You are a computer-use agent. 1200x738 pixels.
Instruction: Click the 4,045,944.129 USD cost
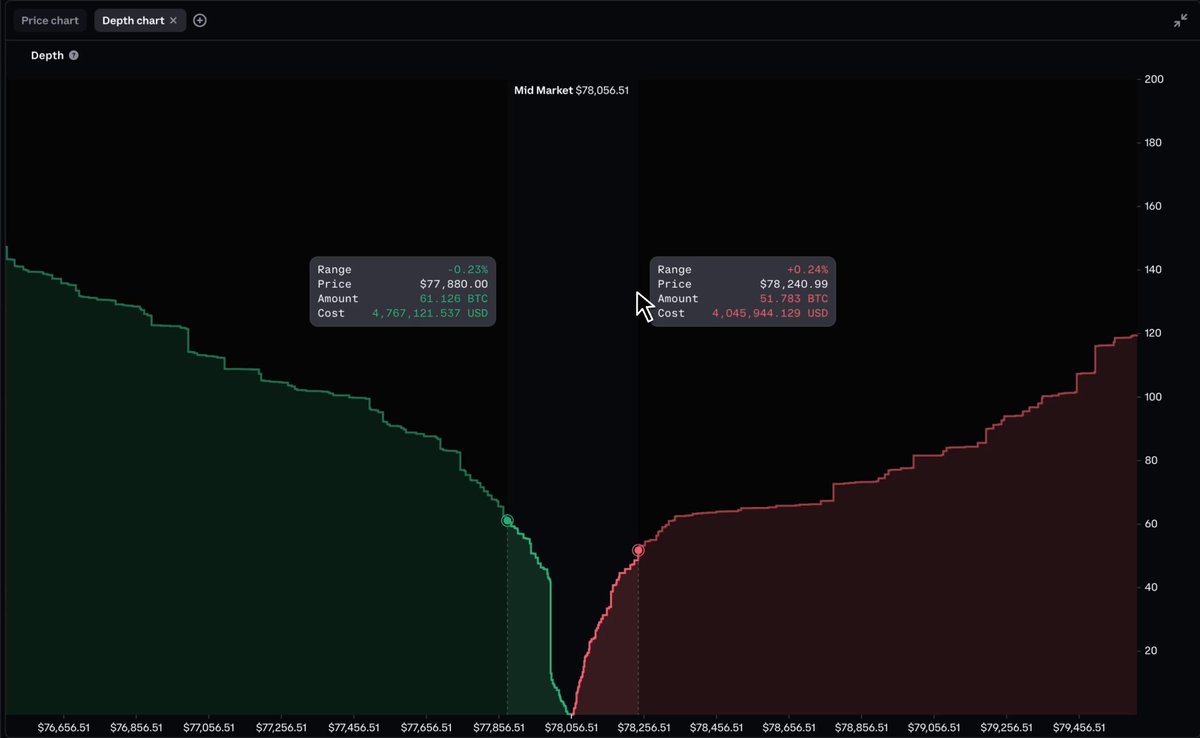coord(770,313)
